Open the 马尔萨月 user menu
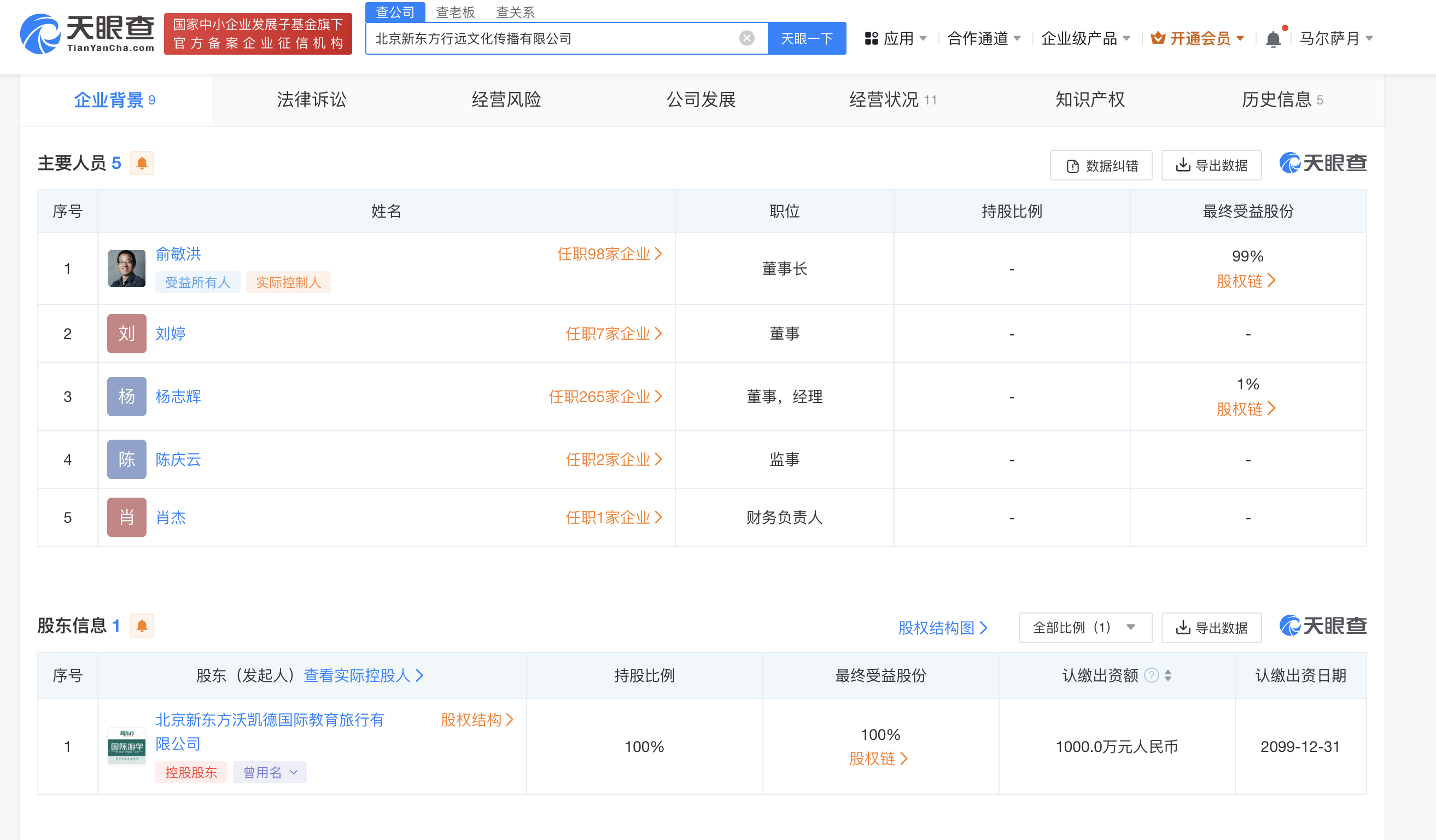The image size is (1436, 840). click(x=1336, y=38)
